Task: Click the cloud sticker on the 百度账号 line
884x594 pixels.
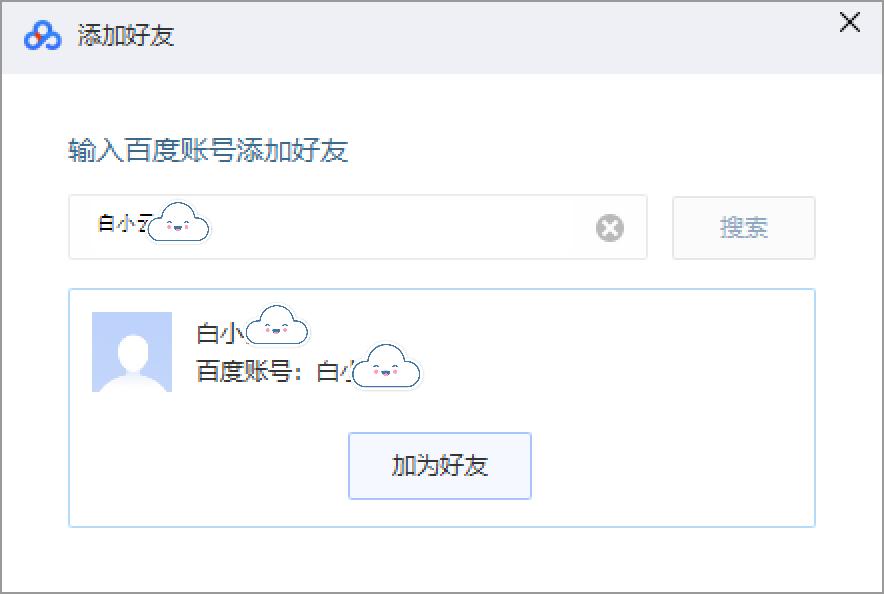Action: pyautogui.click(x=388, y=367)
